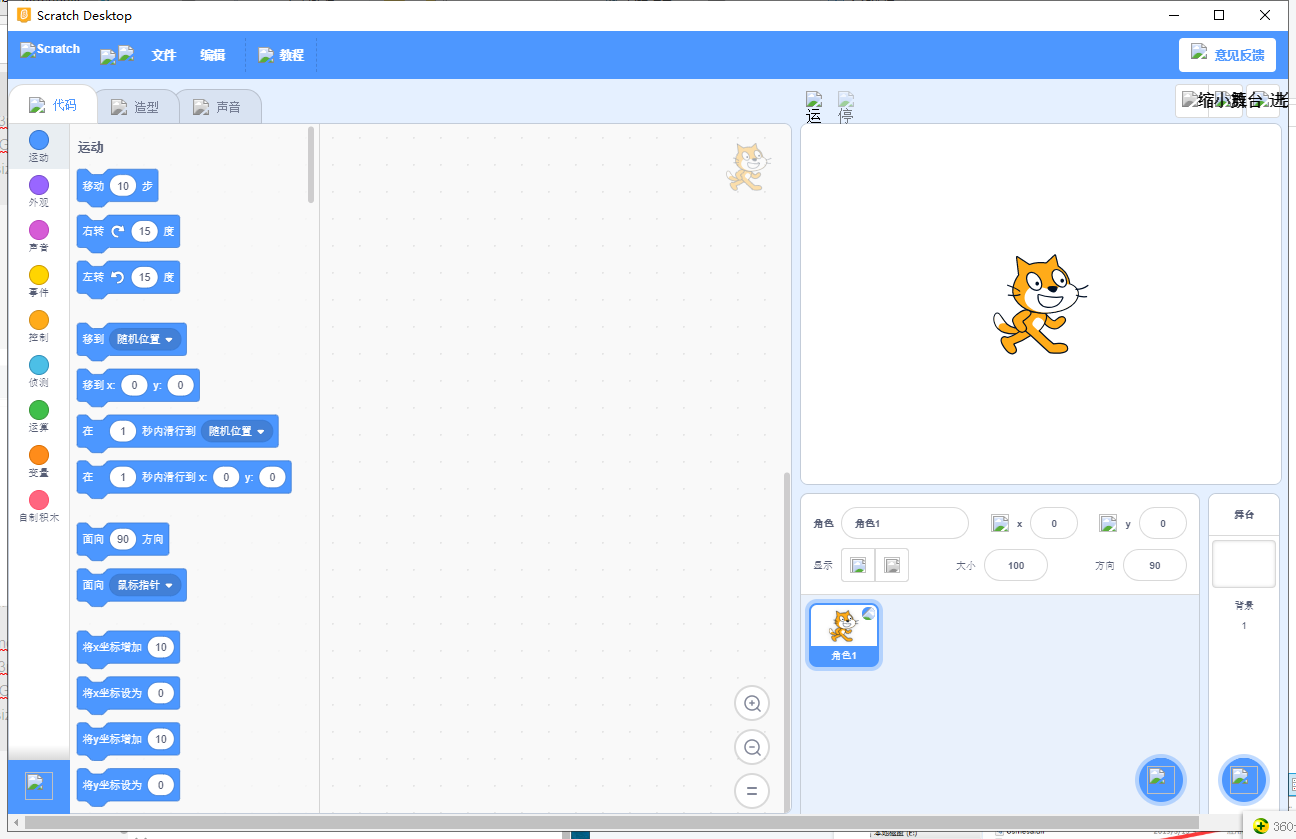This screenshot has width=1296, height=839.
Task: Edit the 0 value in 将x坐标设为 block
Action: pyautogui.click(x=161, y=693)
